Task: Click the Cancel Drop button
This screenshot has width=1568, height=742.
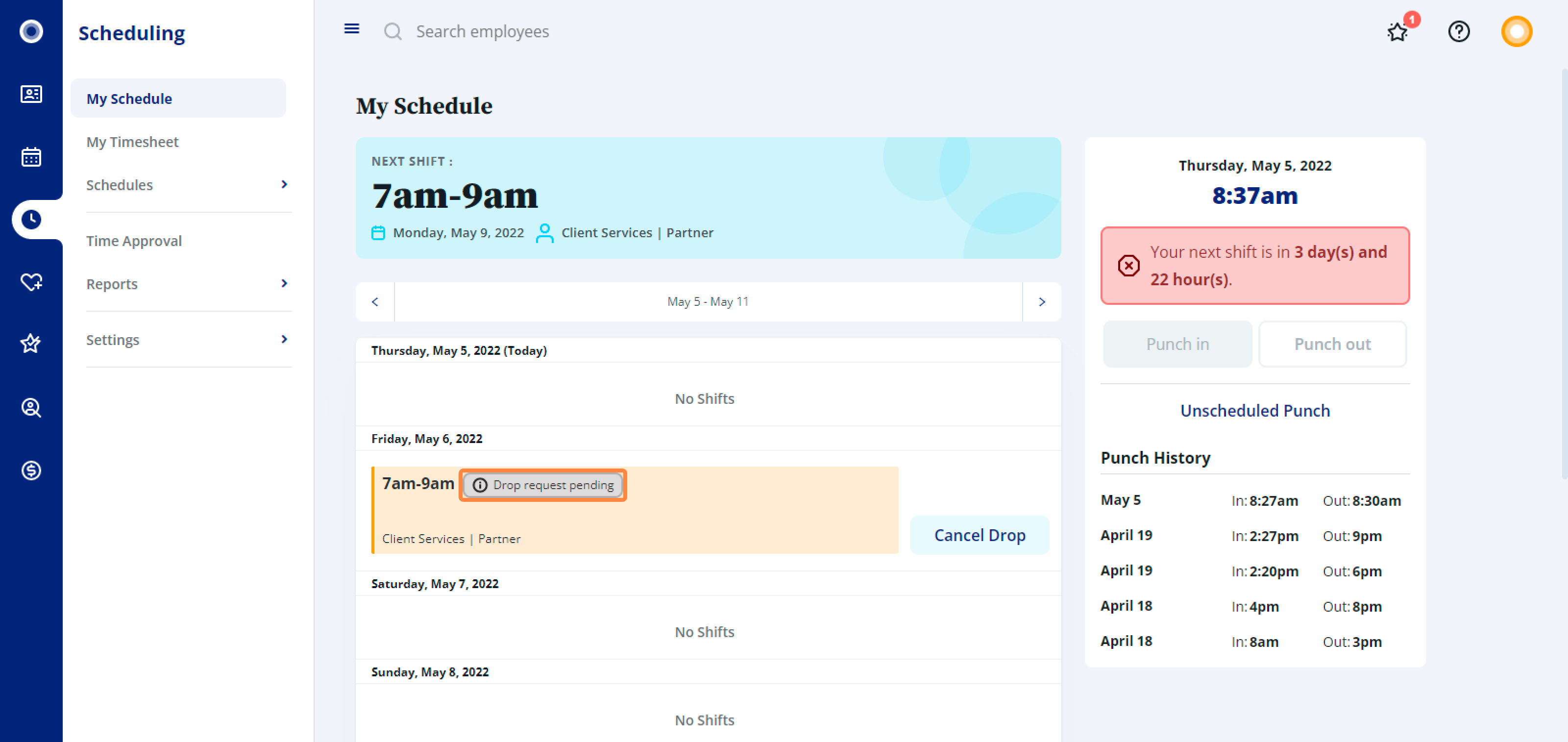Action: [980, 535]
